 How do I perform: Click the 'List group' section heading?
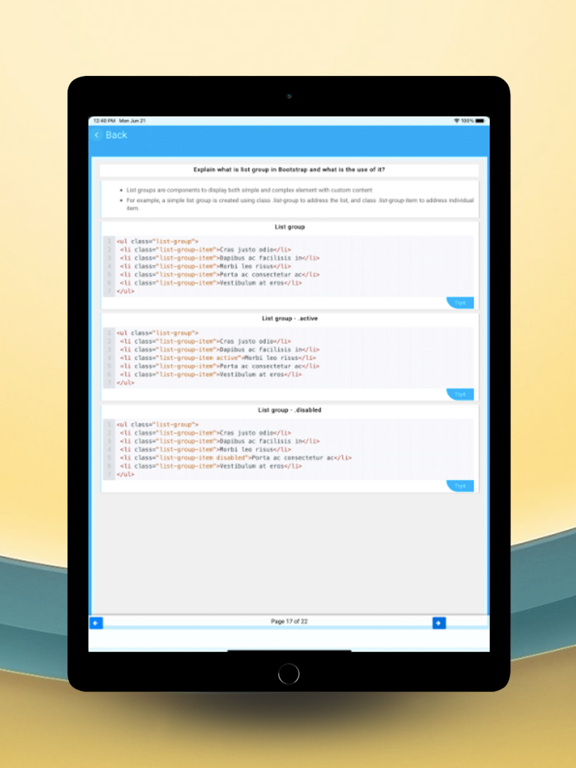(289, 227)
